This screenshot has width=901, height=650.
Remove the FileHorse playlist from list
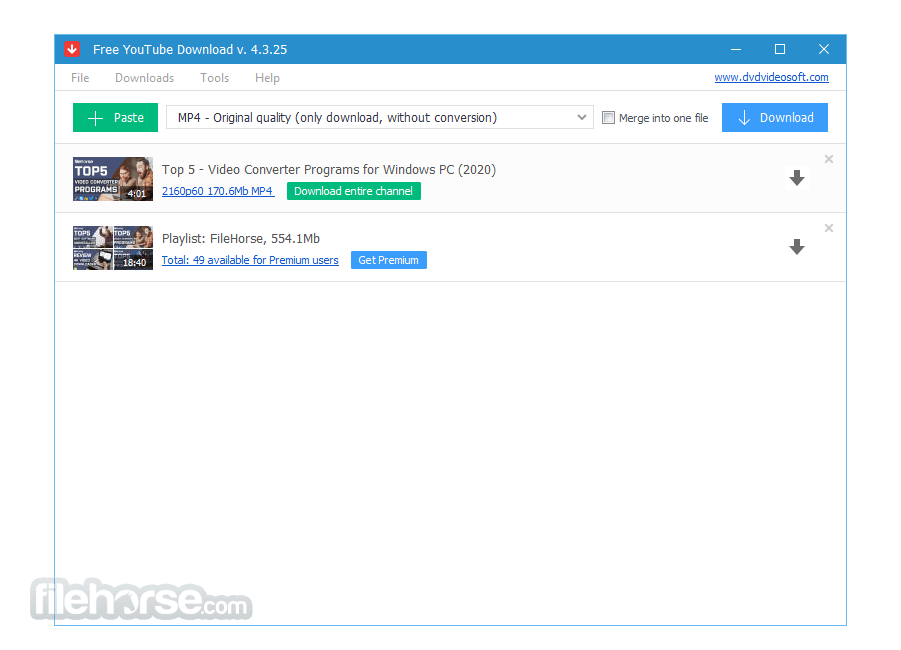pos(829,228)
